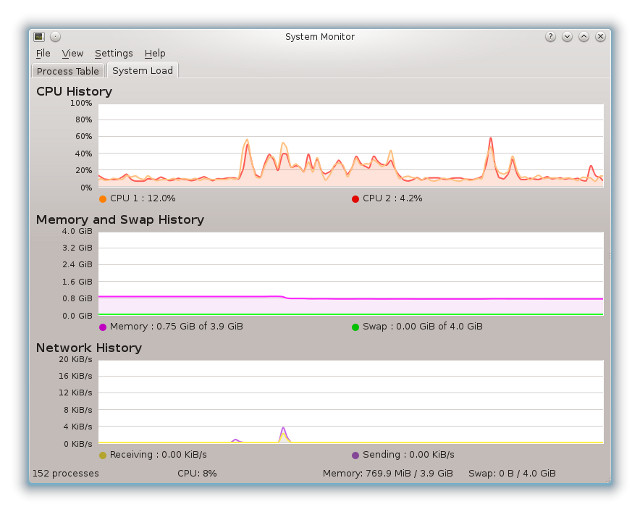Click the purple Sending legend dot
The height and width of the screenshot is (512, 640).
point(355,455)
